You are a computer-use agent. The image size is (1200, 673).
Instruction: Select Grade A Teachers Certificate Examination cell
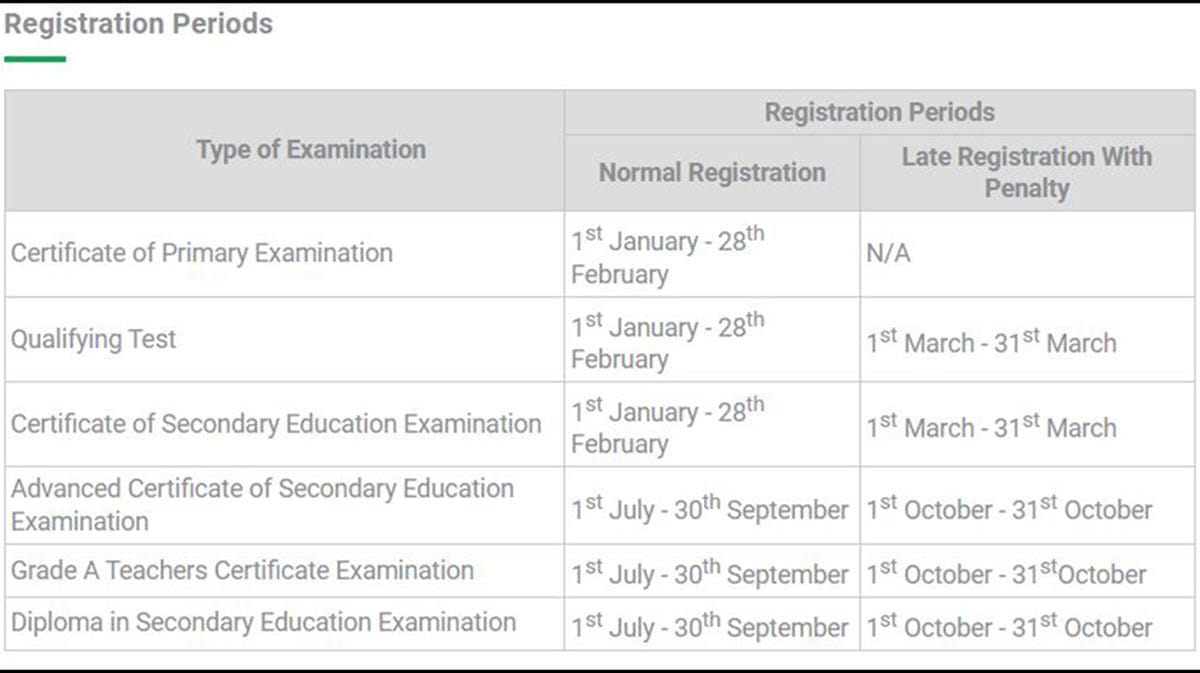click(x=242, y=571)
